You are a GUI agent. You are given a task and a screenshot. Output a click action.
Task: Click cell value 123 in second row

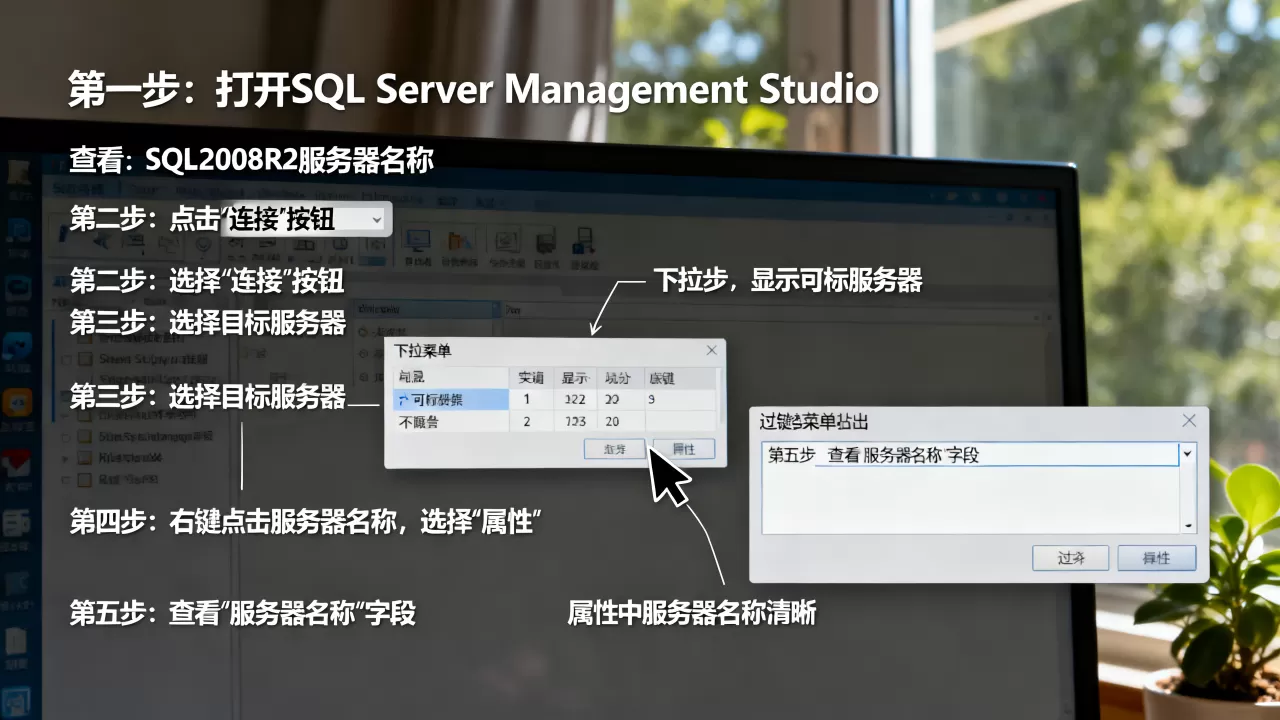574,422
